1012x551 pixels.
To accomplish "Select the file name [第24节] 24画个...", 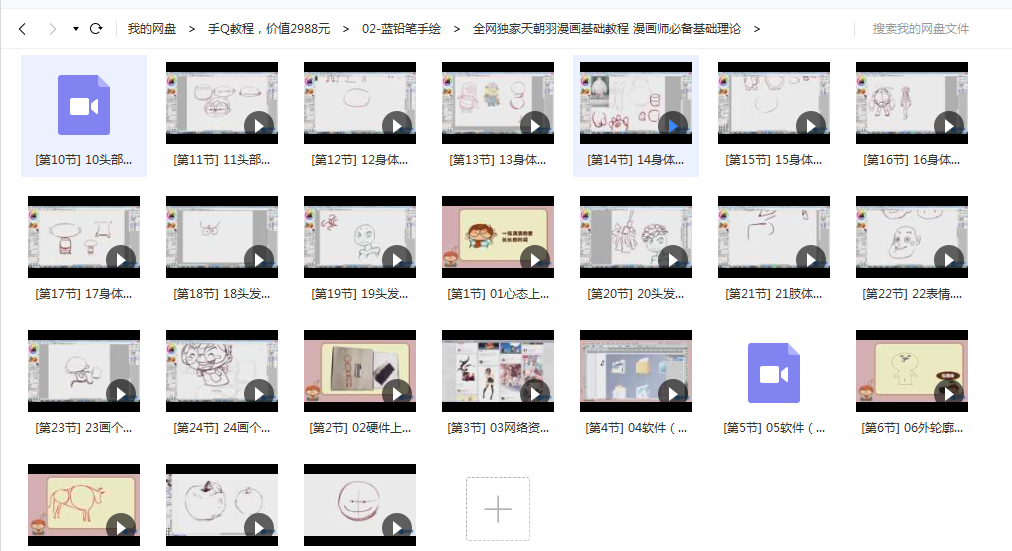I will [222, 428].
